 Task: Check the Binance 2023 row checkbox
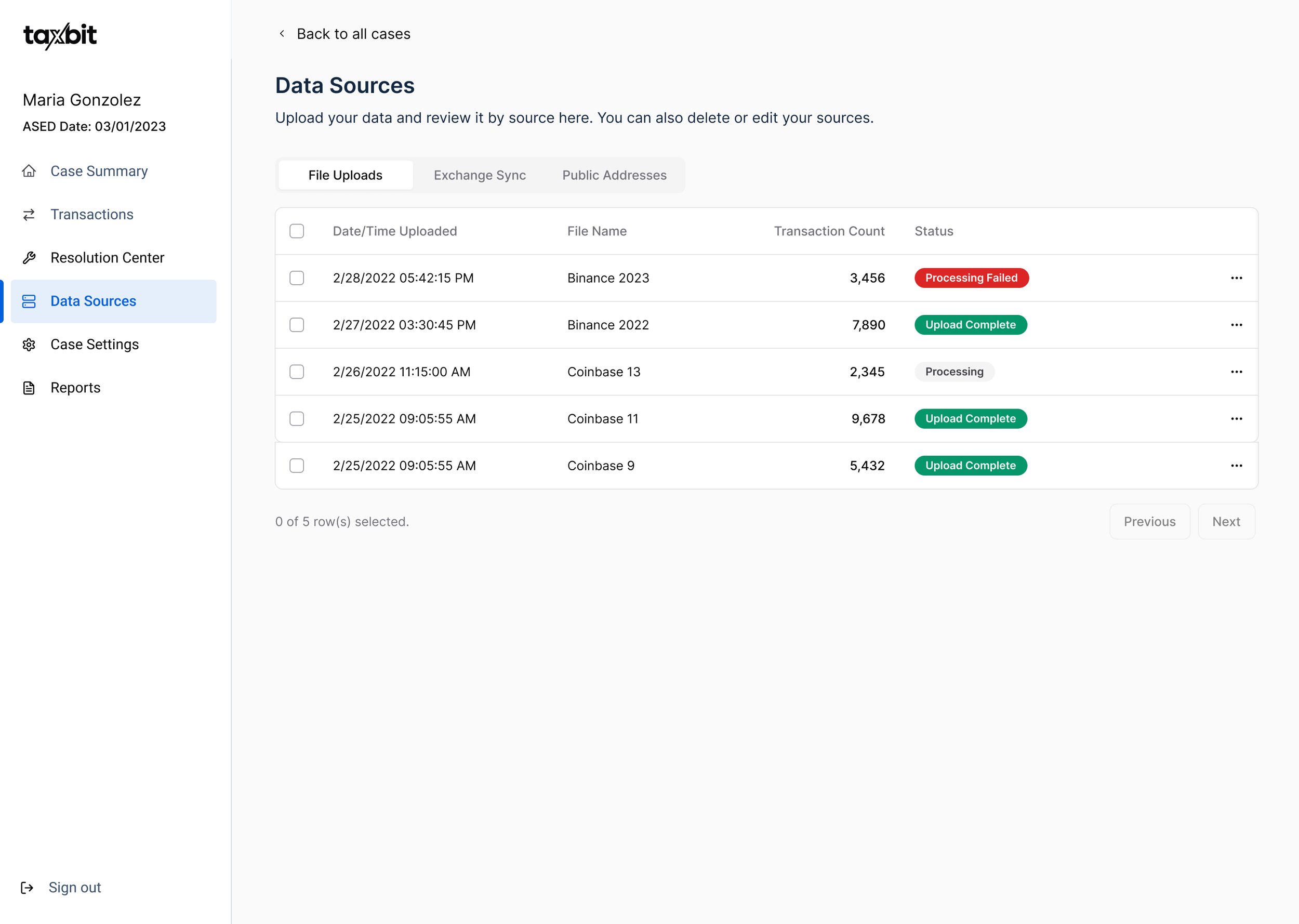pyautogui.click(x=297, y=278)
